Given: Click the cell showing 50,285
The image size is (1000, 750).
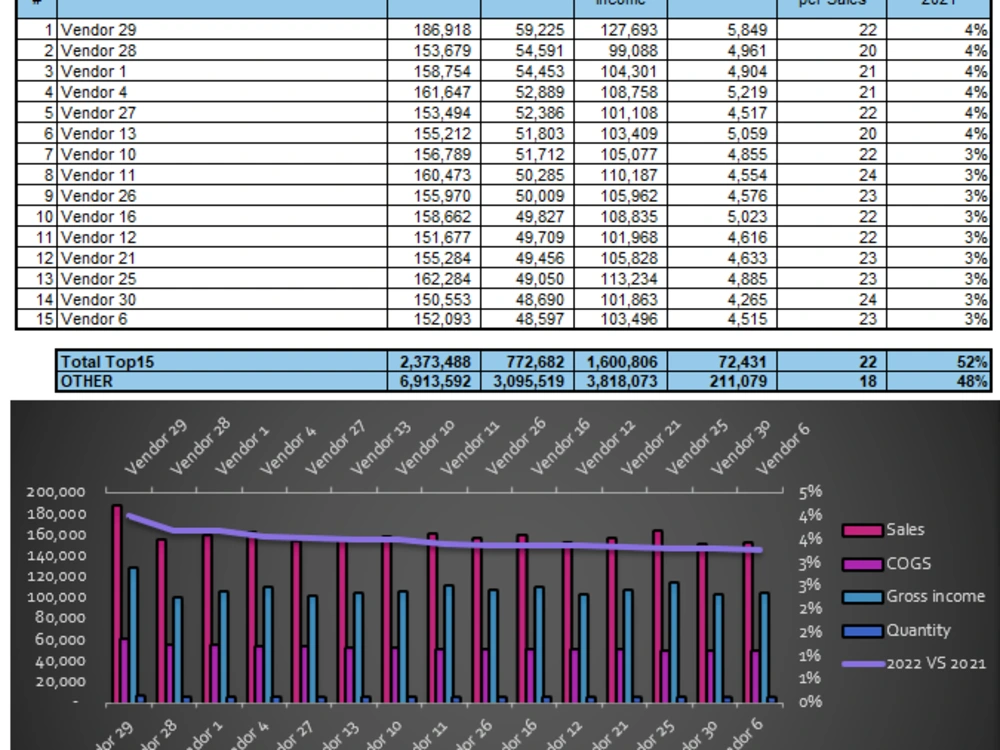Looking at the screenshot, I should point(527,175).
